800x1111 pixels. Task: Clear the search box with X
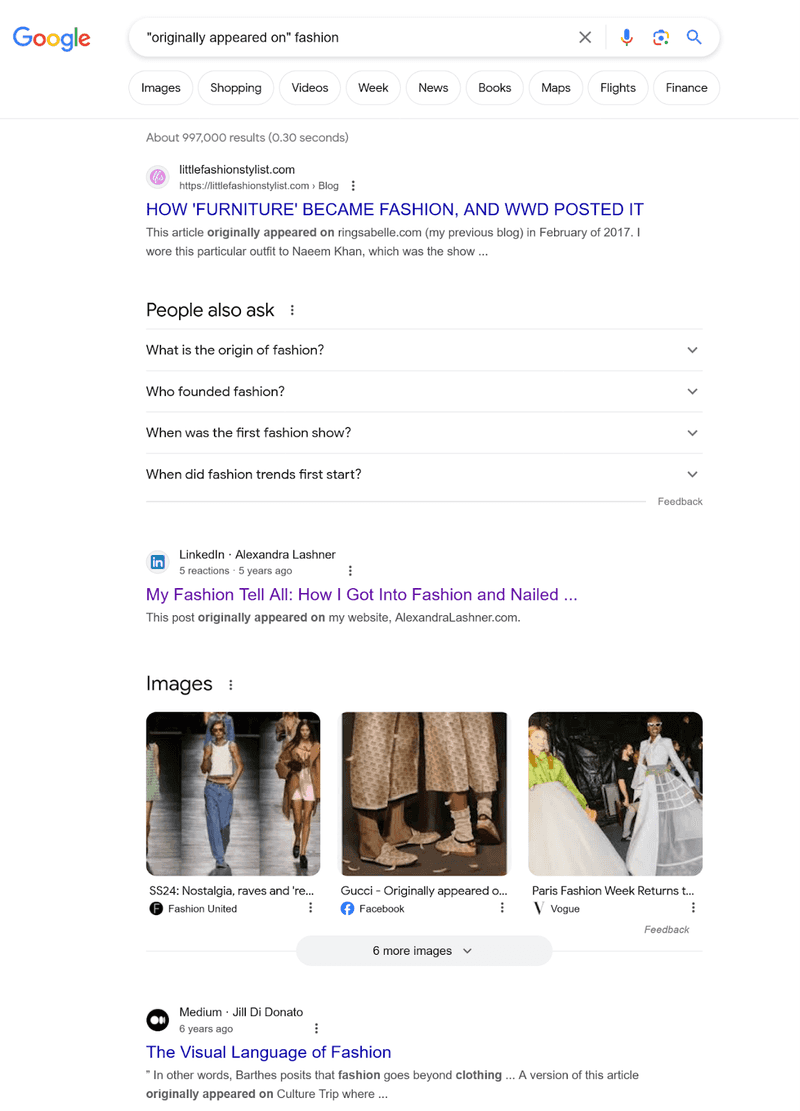pyautogui.click(x=585, y=38)
